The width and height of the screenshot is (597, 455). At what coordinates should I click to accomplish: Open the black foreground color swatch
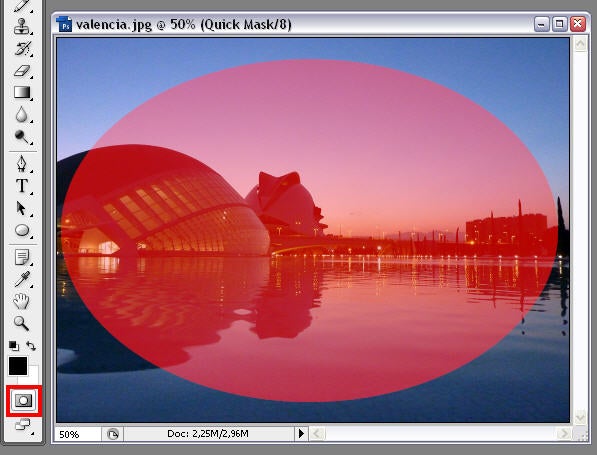coord(18,366)
